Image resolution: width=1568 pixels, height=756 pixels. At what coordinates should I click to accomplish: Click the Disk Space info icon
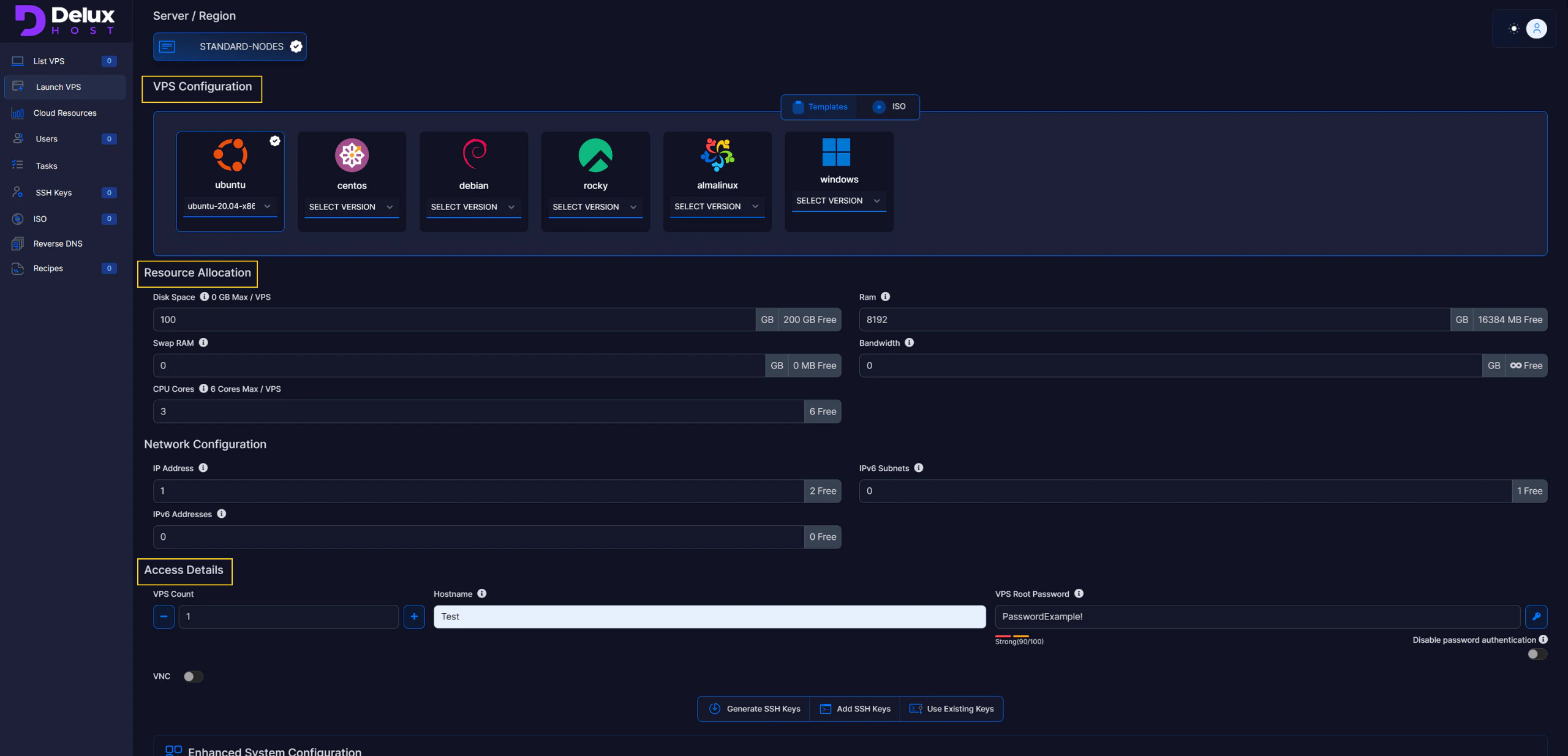pos(204,297)
